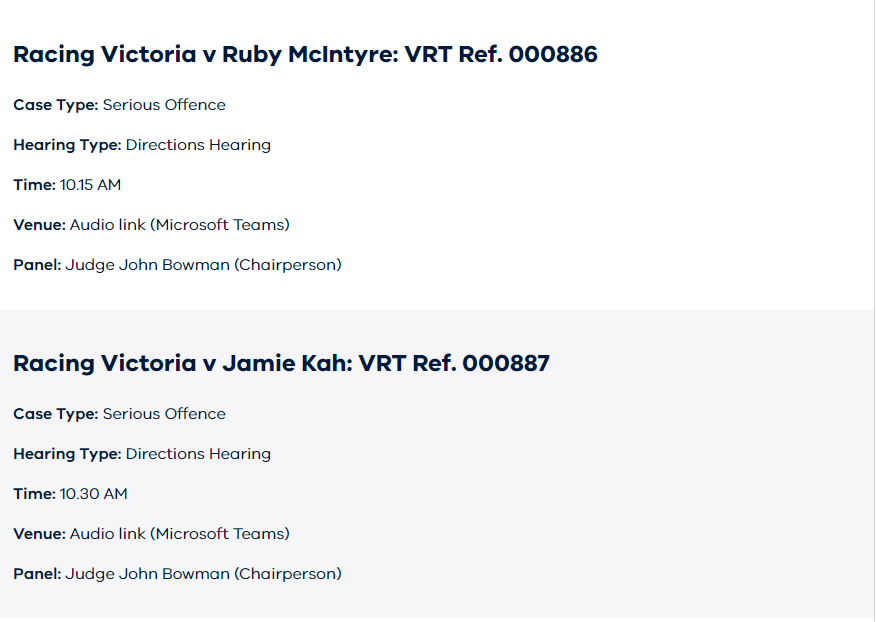Click the Audio link venue for Kah case
This screenshot has width=876, height=622.
click(x=179, y=534)
